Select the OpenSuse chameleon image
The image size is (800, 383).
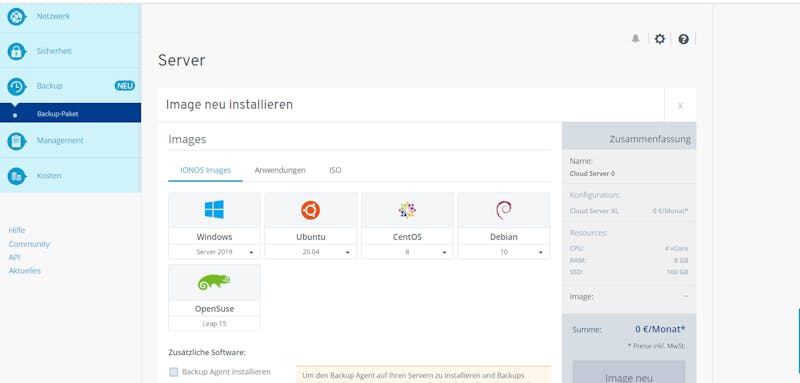tap(214, 290)
